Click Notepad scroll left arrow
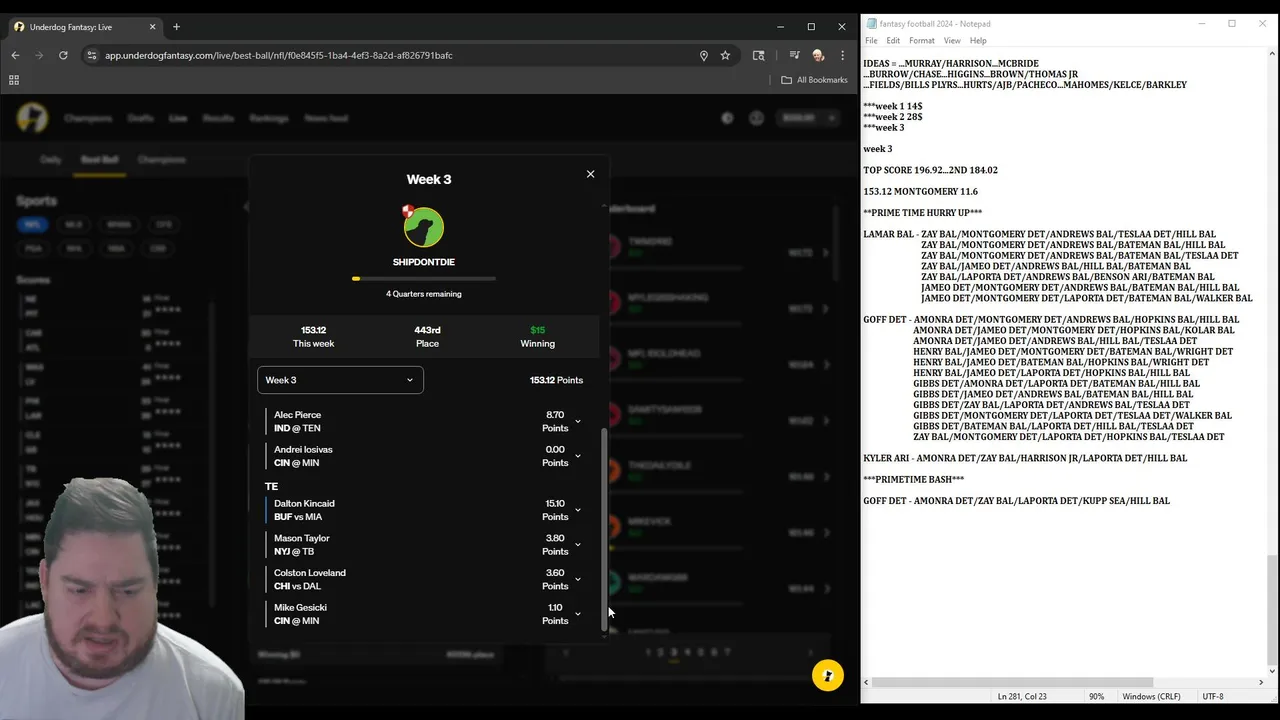This screenshot has width=1280, height=720. [867, 683]
